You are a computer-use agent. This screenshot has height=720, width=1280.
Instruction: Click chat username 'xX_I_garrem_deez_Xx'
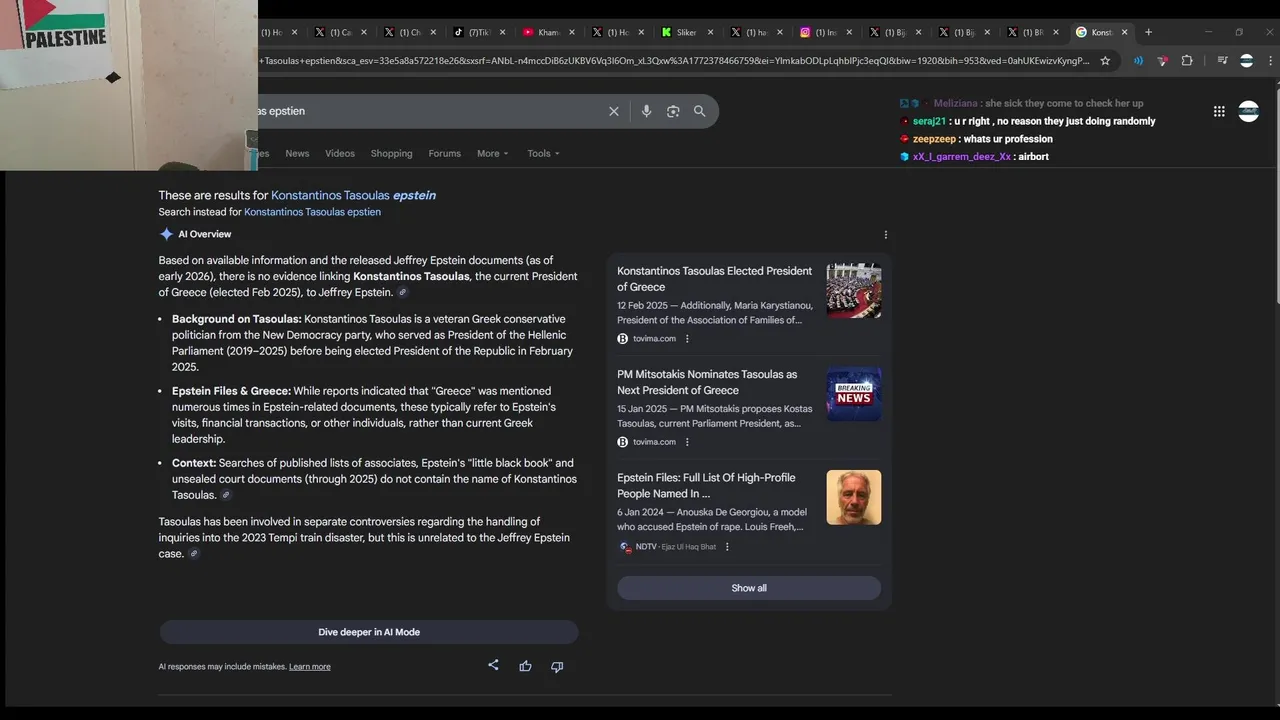962,157
